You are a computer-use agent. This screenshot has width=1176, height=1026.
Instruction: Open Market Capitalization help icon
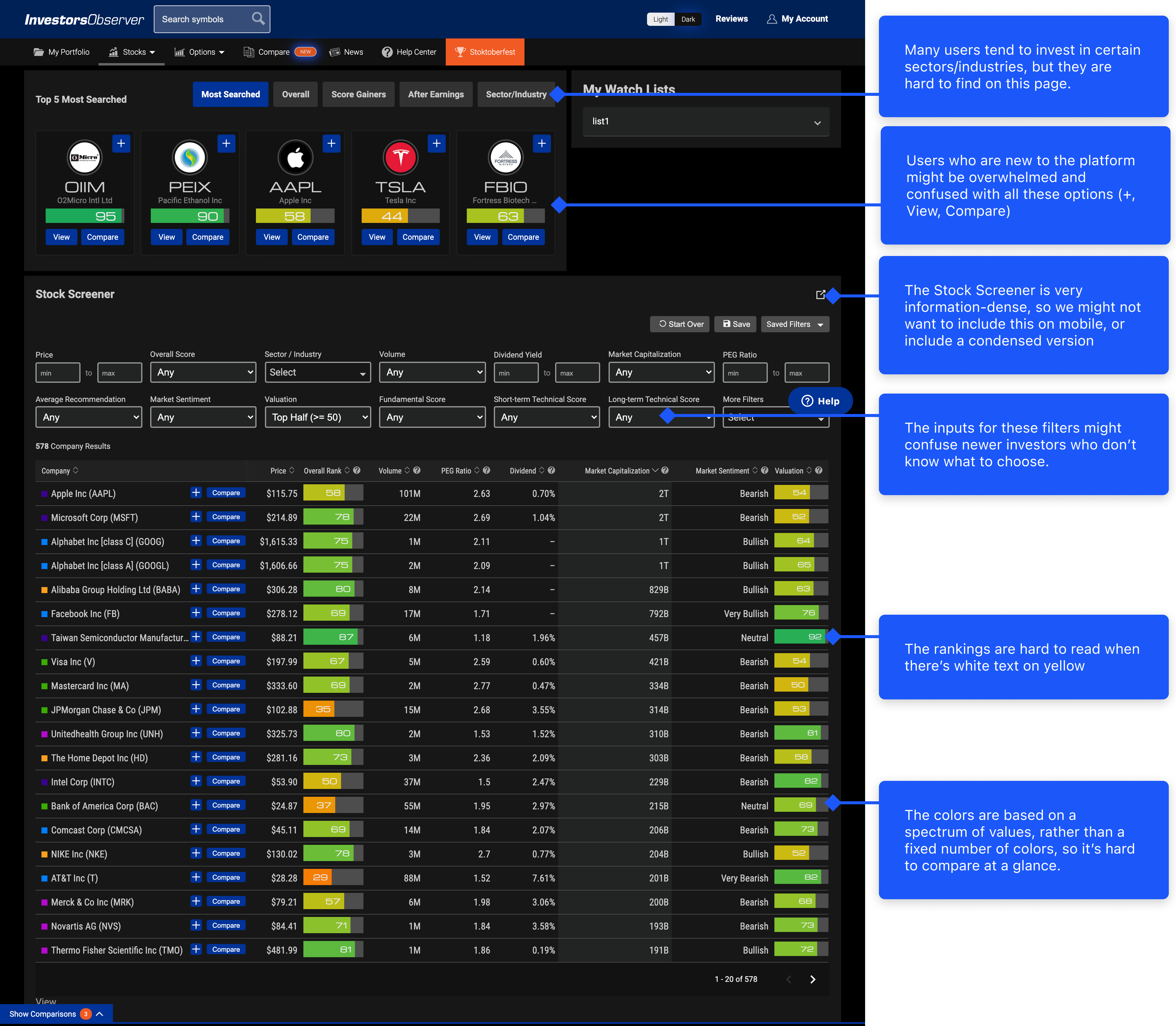click(x=665, y=470)
